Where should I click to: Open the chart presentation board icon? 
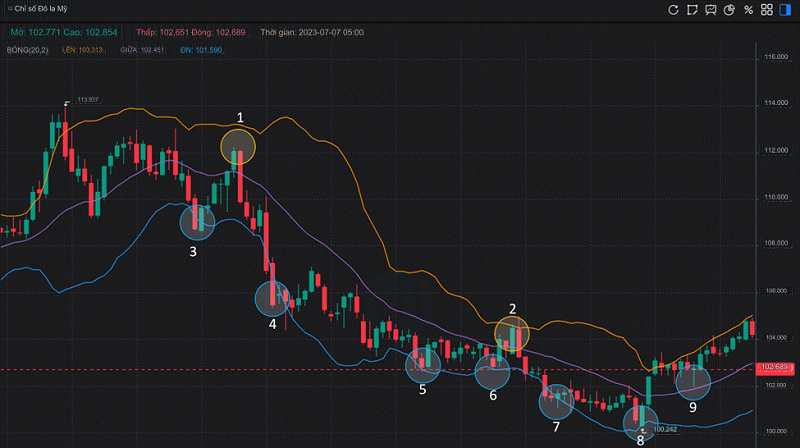point(711,10)
